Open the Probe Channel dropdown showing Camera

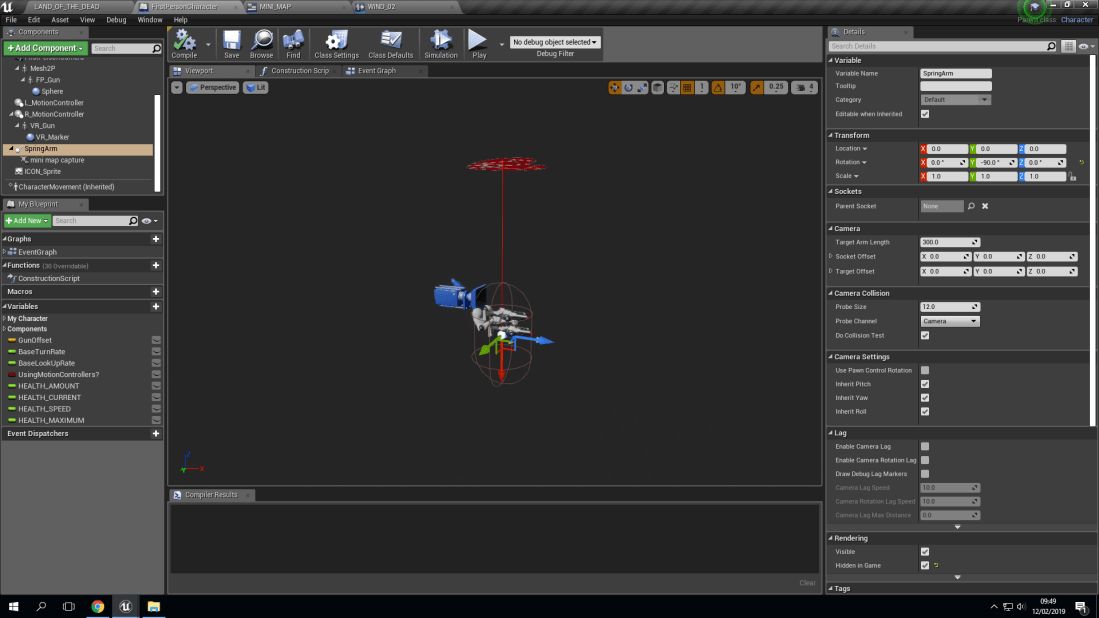(x=948, y=320)
